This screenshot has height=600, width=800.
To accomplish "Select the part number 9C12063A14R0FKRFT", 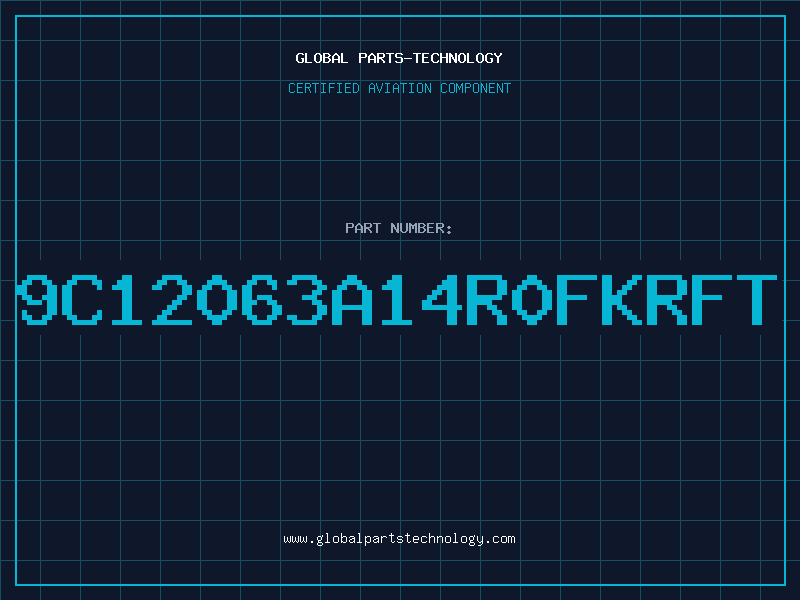I will pyautogui.click(x=397, y=299).
